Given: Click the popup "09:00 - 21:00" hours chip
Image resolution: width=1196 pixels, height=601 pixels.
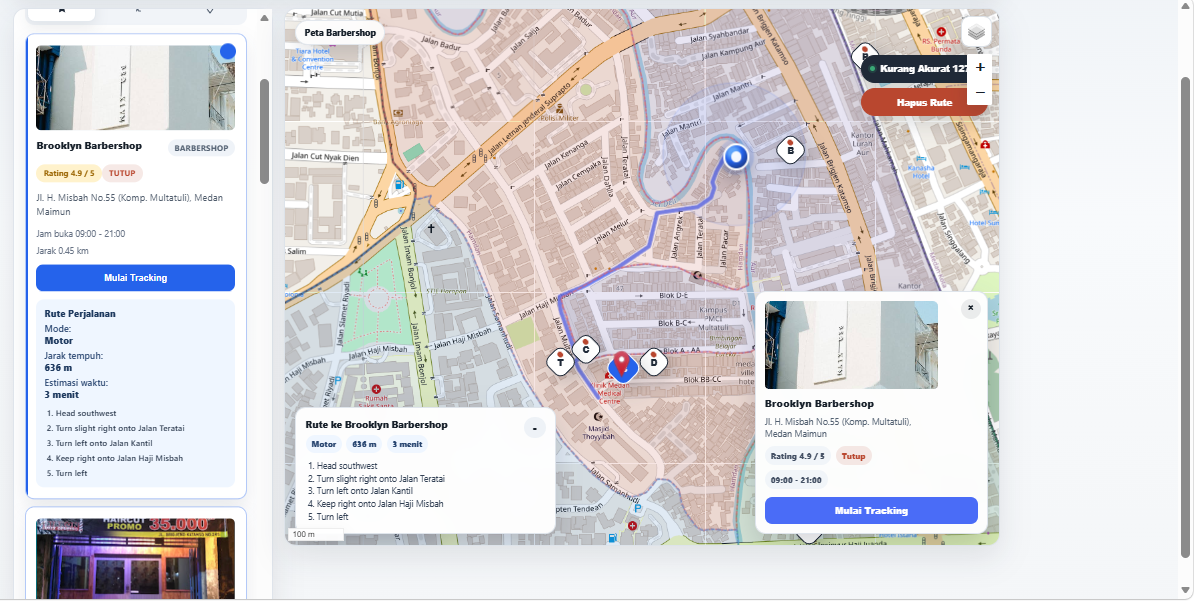Looking at the screenshot, I should click(x=796, y=480).
